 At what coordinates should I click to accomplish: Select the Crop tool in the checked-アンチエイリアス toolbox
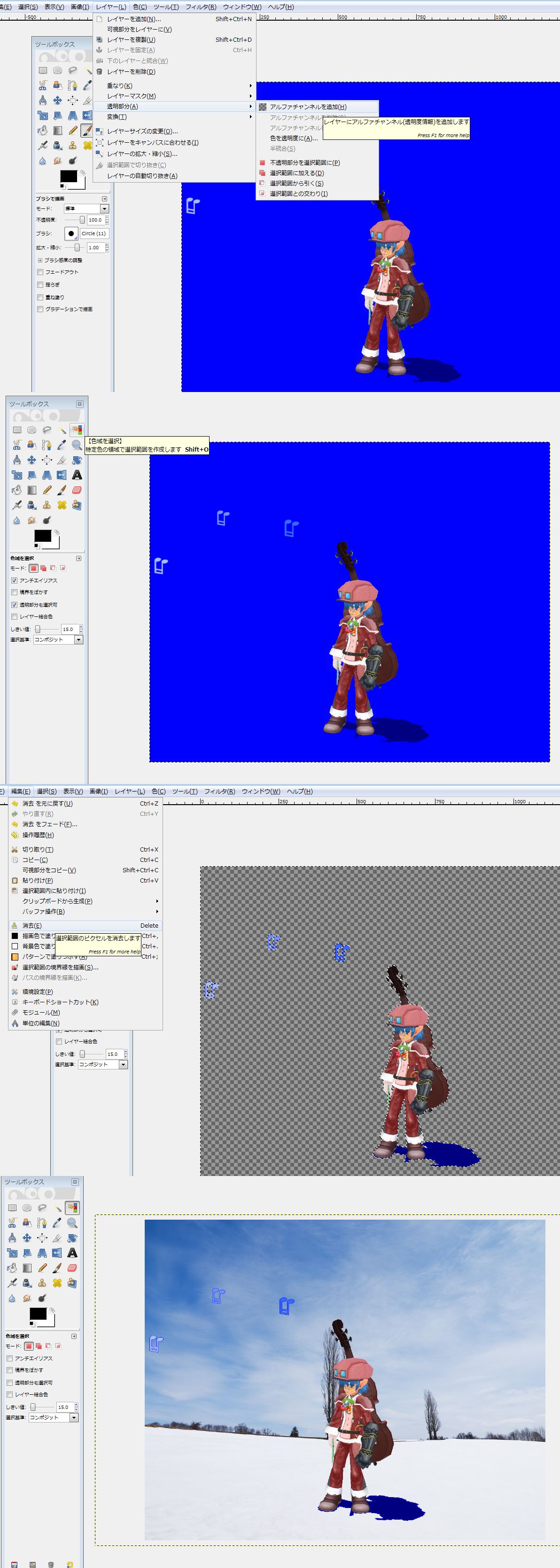pos(62,460)
